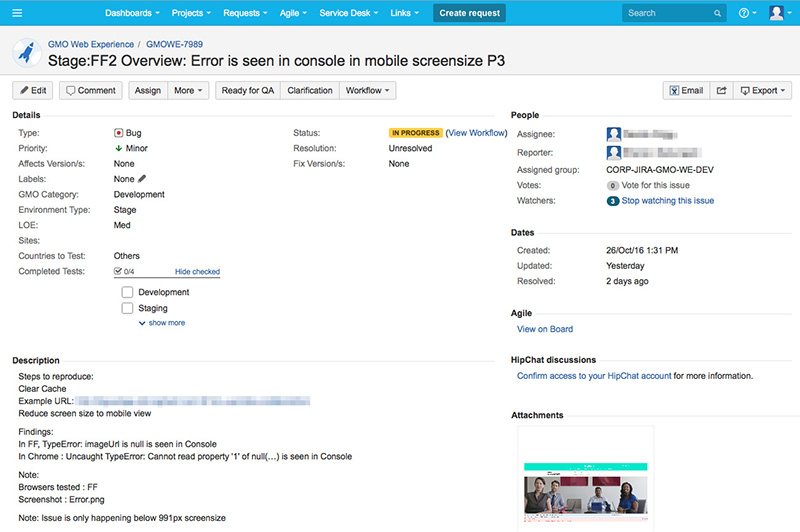Viewport: 800px width, 532px height.
Task: Check the Development test checkbox
Action: click(127, 292)
